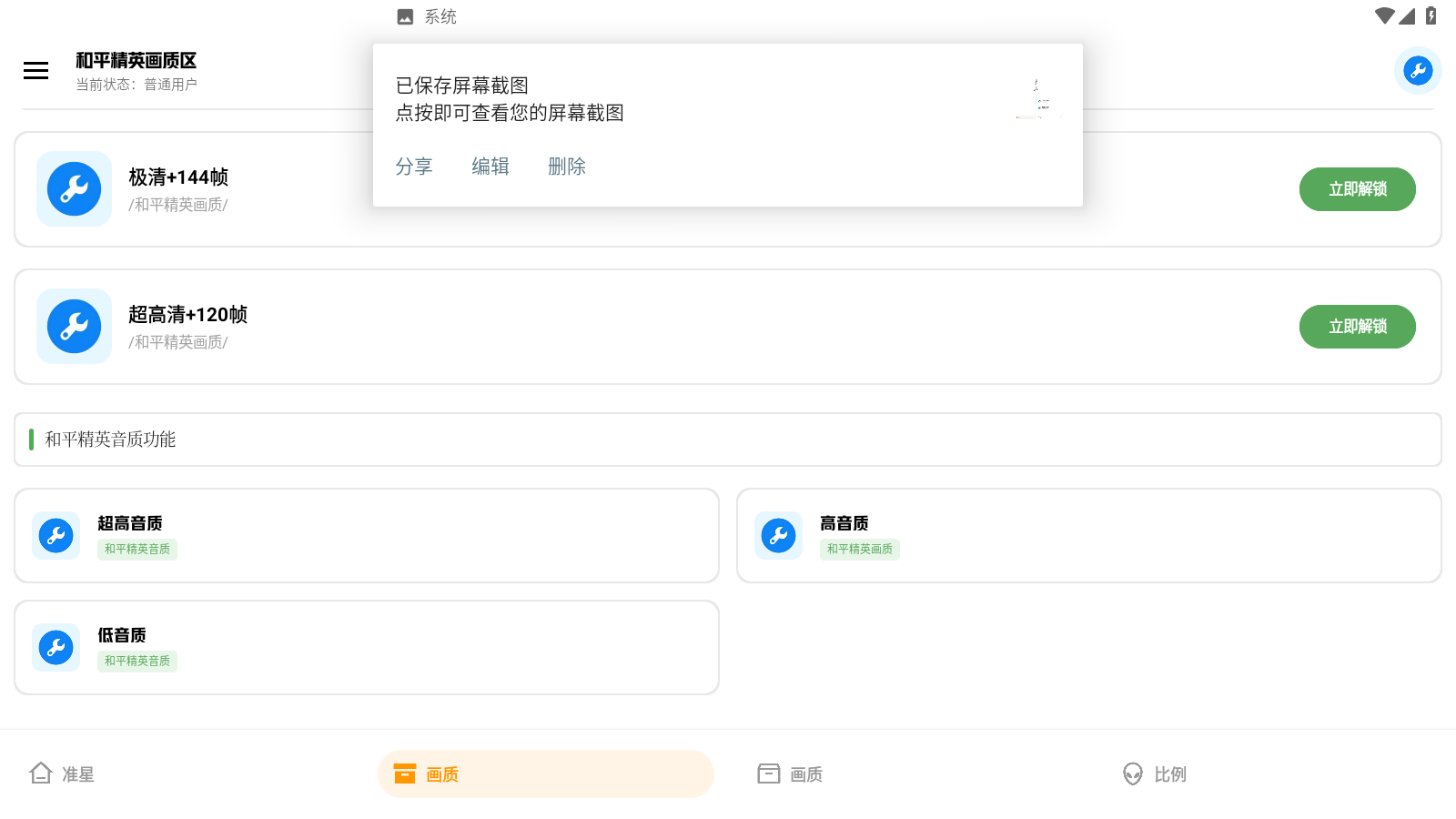
Task: Click the crosshair icon next to 准星
Action: 41,773
